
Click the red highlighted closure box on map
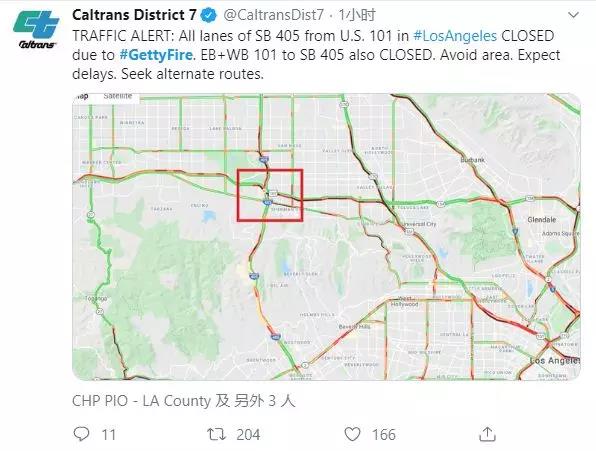point(270,195)
